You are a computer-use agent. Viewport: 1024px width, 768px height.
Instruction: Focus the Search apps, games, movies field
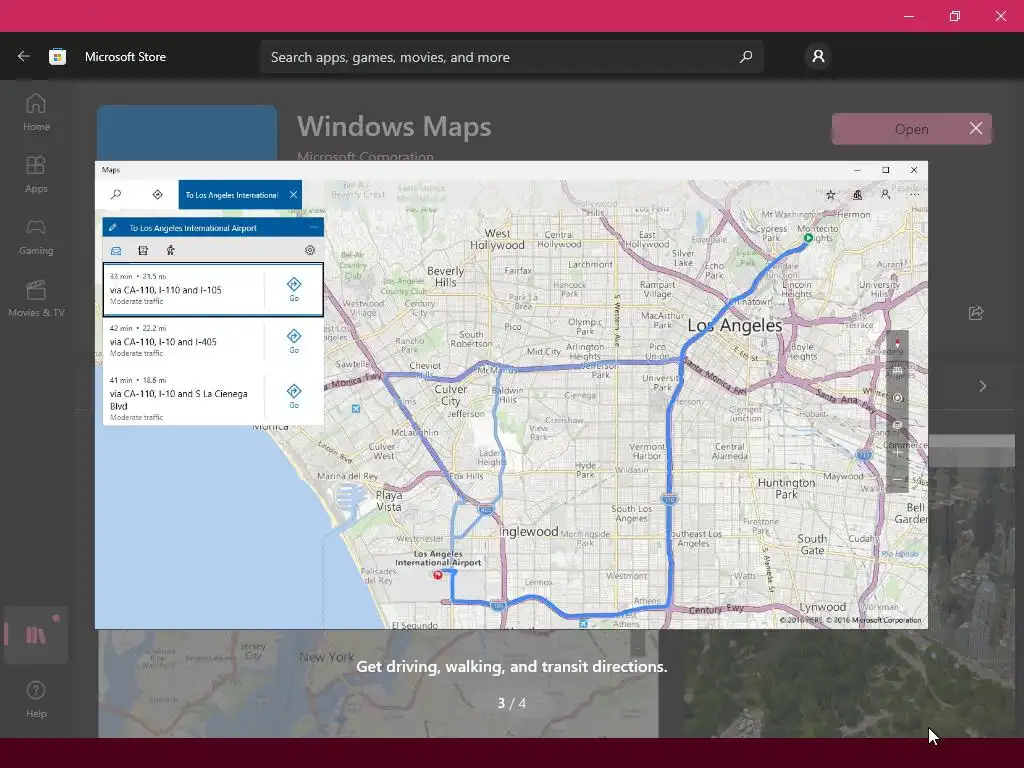tap(511, 57)
